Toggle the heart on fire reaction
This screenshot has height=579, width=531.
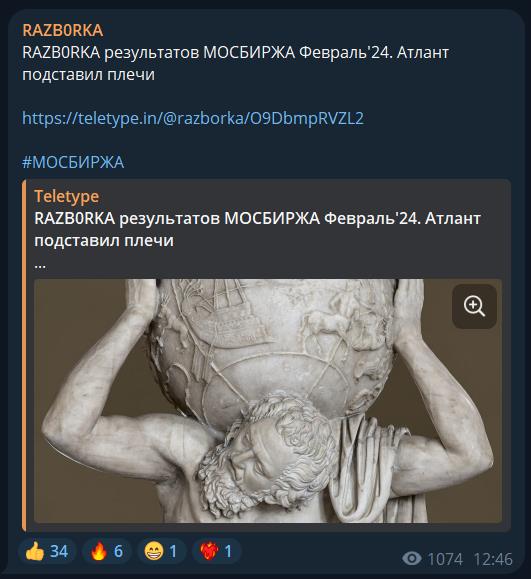coord(216,551)
